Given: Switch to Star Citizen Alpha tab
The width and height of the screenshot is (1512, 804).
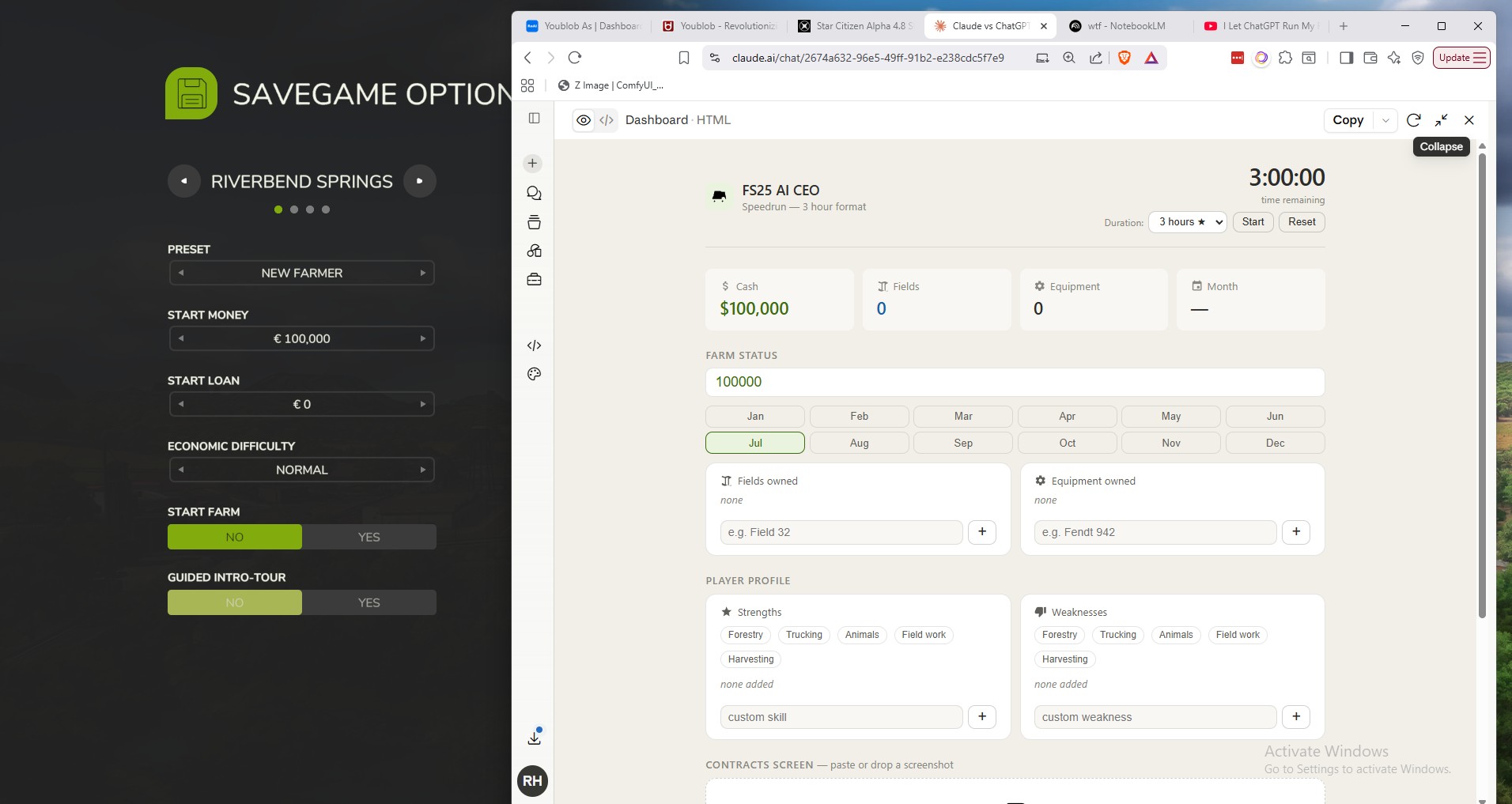Looking at the screenshot, I should 856,26.
